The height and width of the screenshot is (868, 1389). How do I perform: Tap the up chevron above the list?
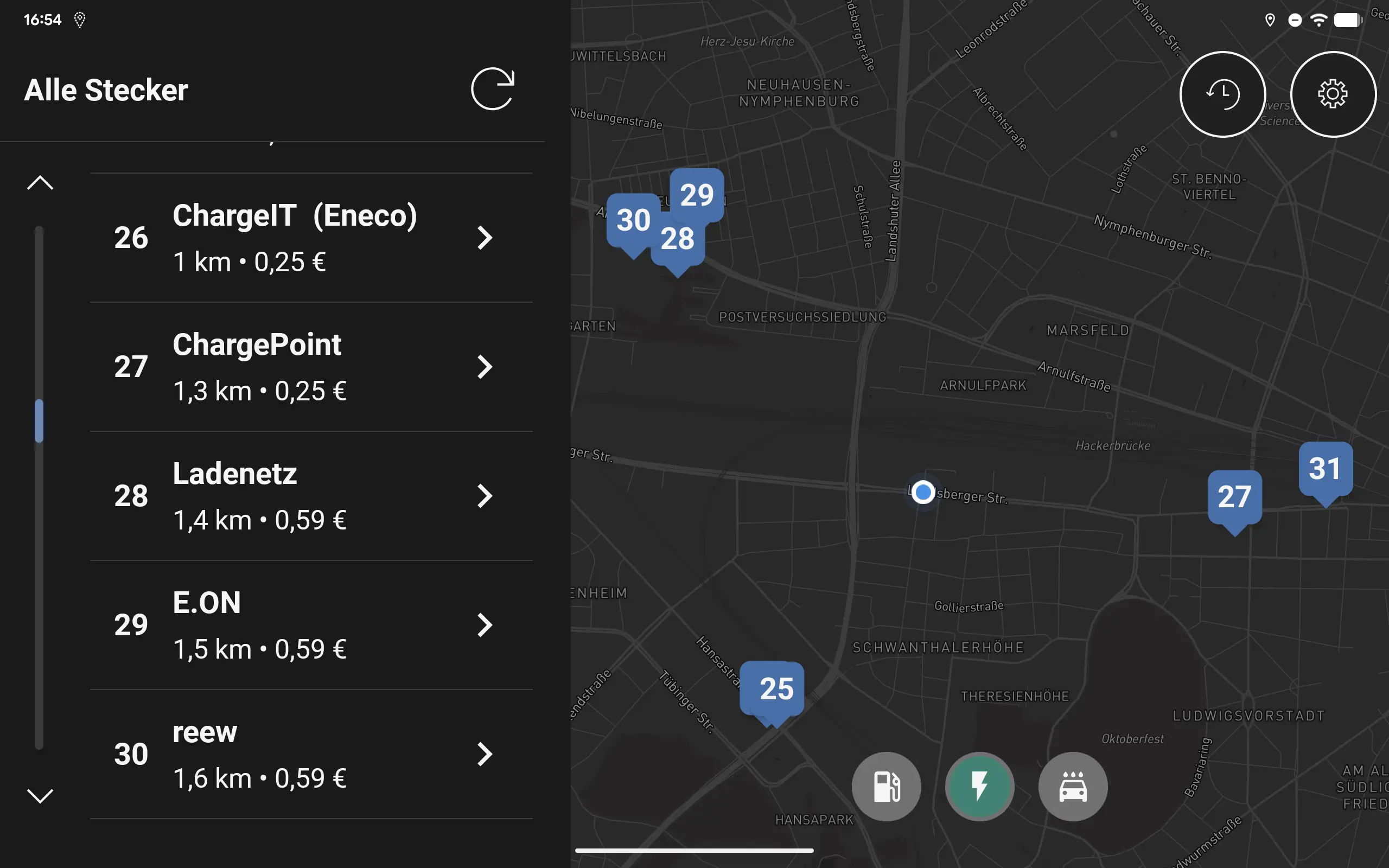40,183
